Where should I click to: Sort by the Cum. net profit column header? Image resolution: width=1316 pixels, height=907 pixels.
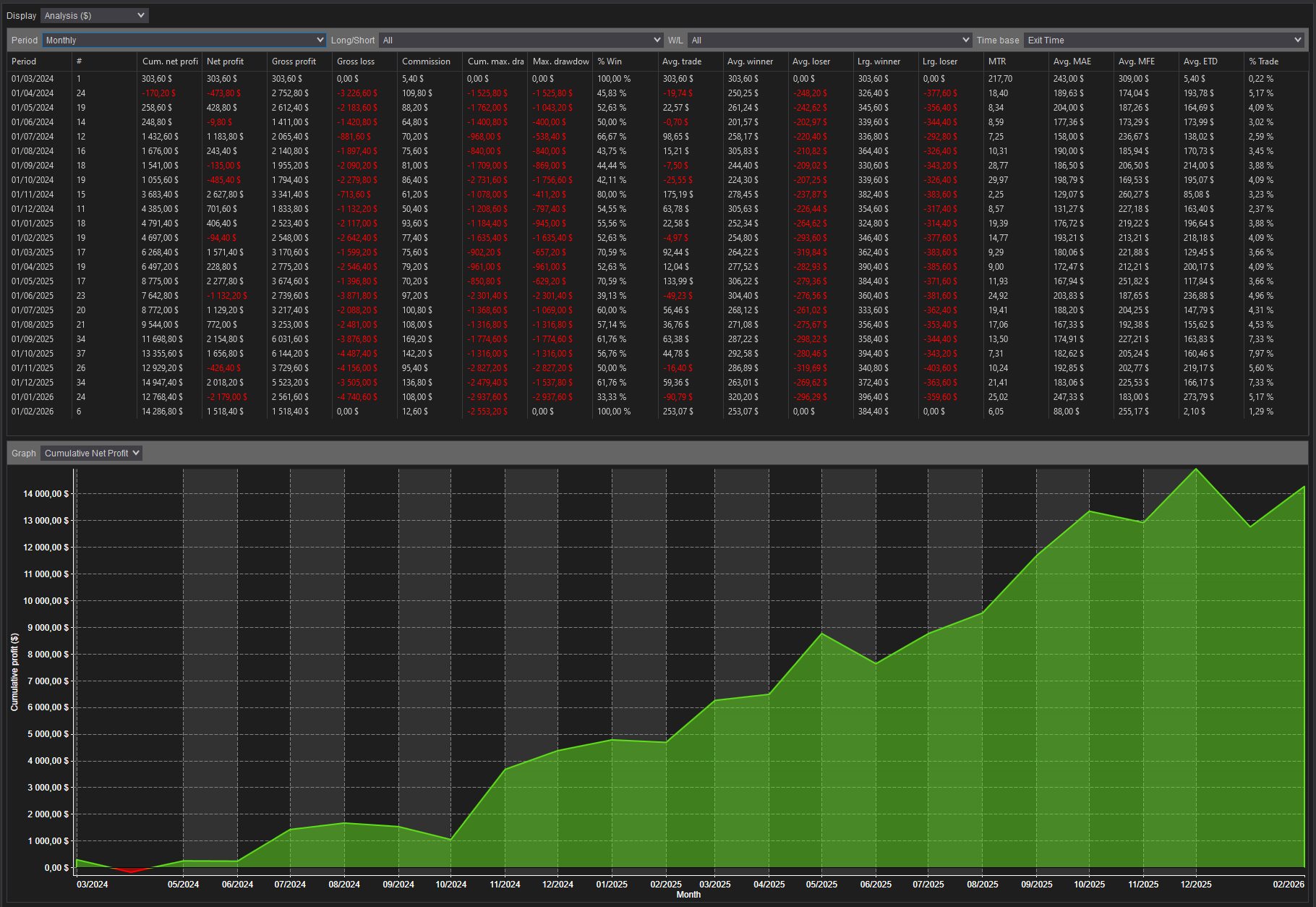pyautogui.click(x=170, y=61)
